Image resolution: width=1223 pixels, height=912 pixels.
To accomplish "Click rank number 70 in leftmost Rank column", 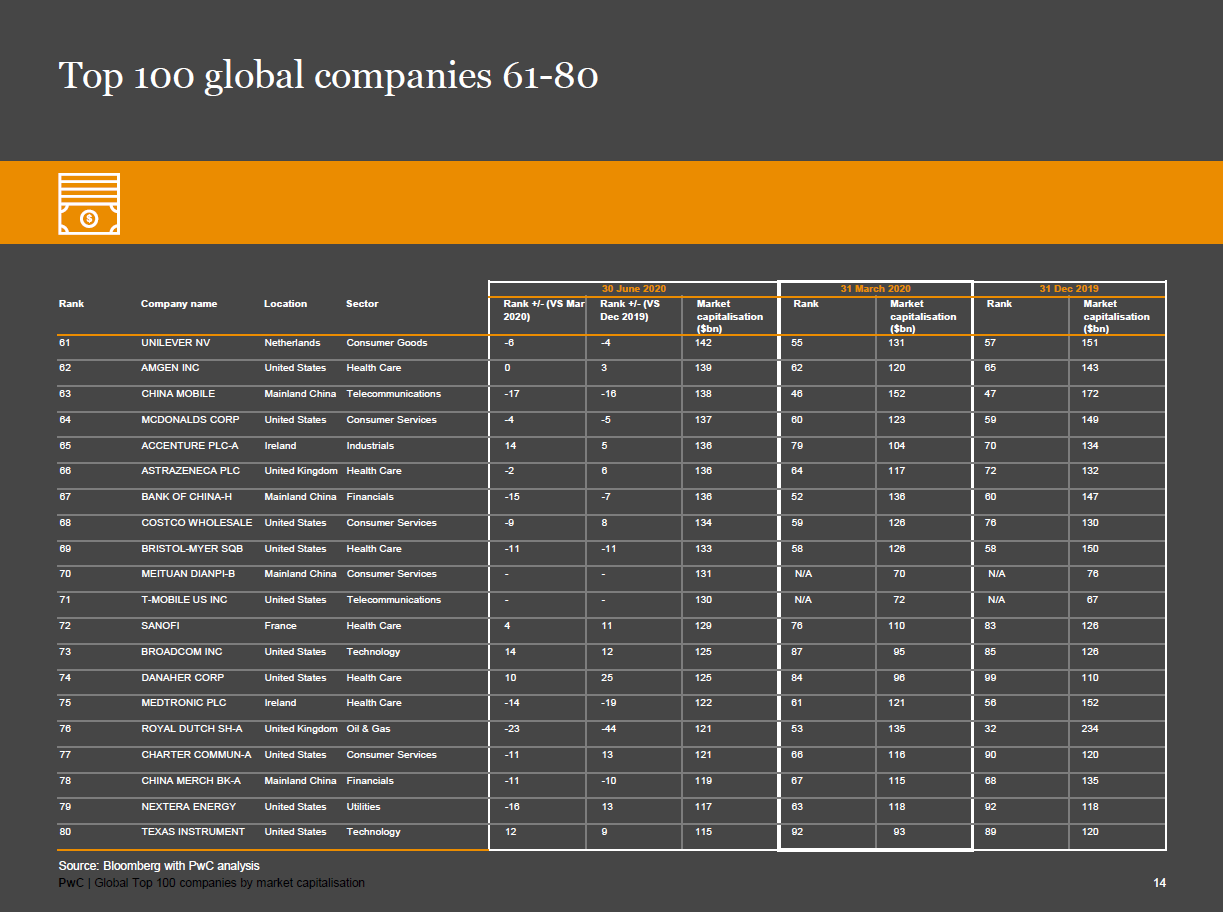I will (66, 574).
